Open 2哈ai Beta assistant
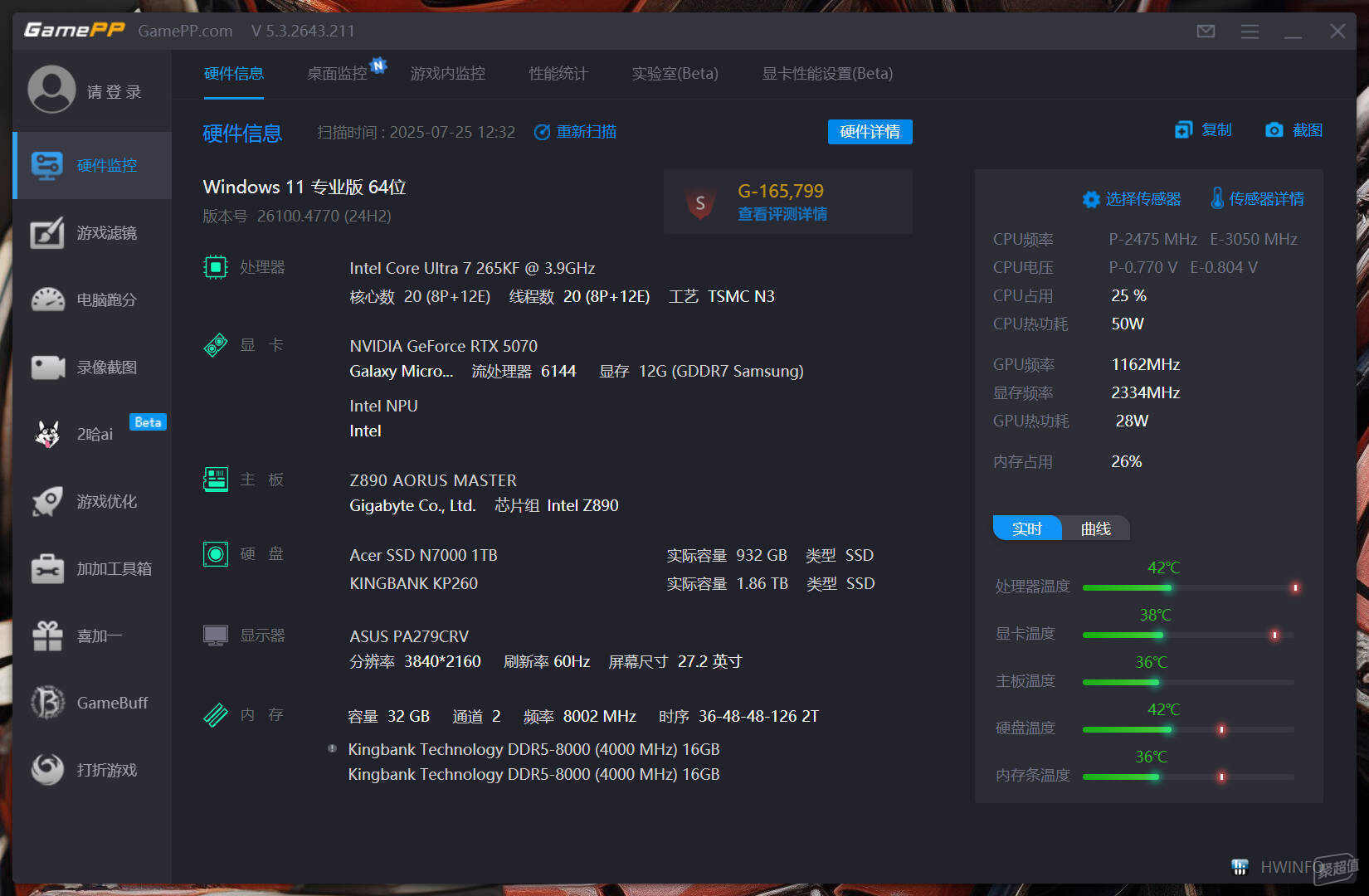This screenshot has height=896, width=1369. [x=92, y=434]
